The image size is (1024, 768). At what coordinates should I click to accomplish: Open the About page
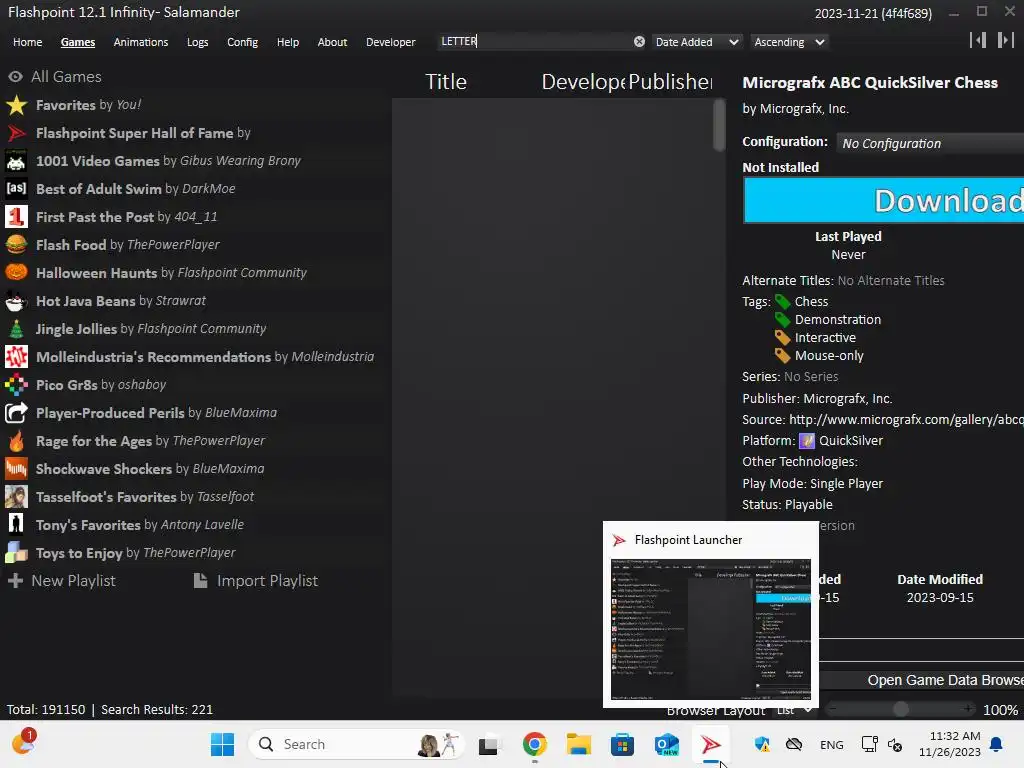pyautogui.click(x=332, y=42)
